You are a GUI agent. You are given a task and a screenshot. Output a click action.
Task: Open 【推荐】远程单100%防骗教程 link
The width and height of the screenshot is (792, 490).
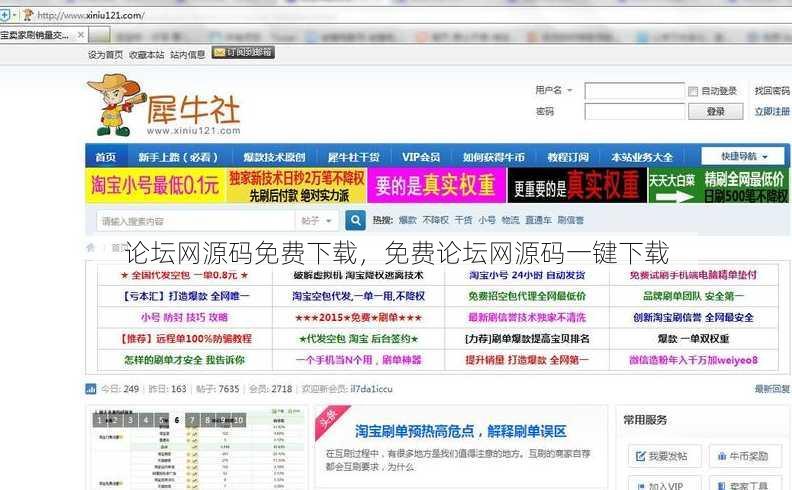click(184, 338)
